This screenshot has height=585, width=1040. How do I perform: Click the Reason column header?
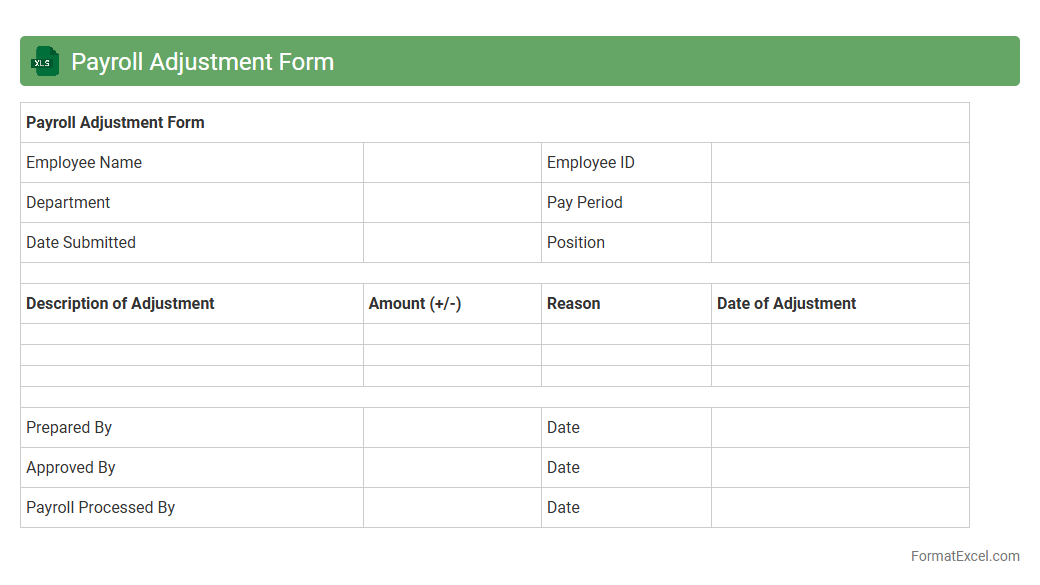574,304
